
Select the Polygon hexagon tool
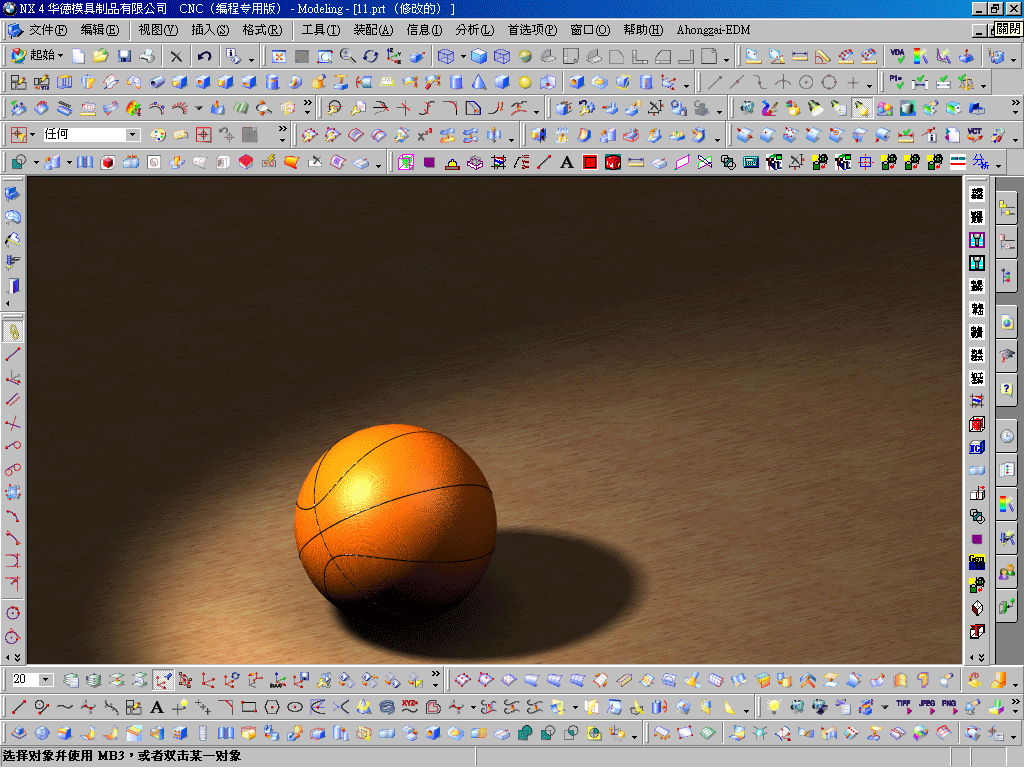click(272, 707)
